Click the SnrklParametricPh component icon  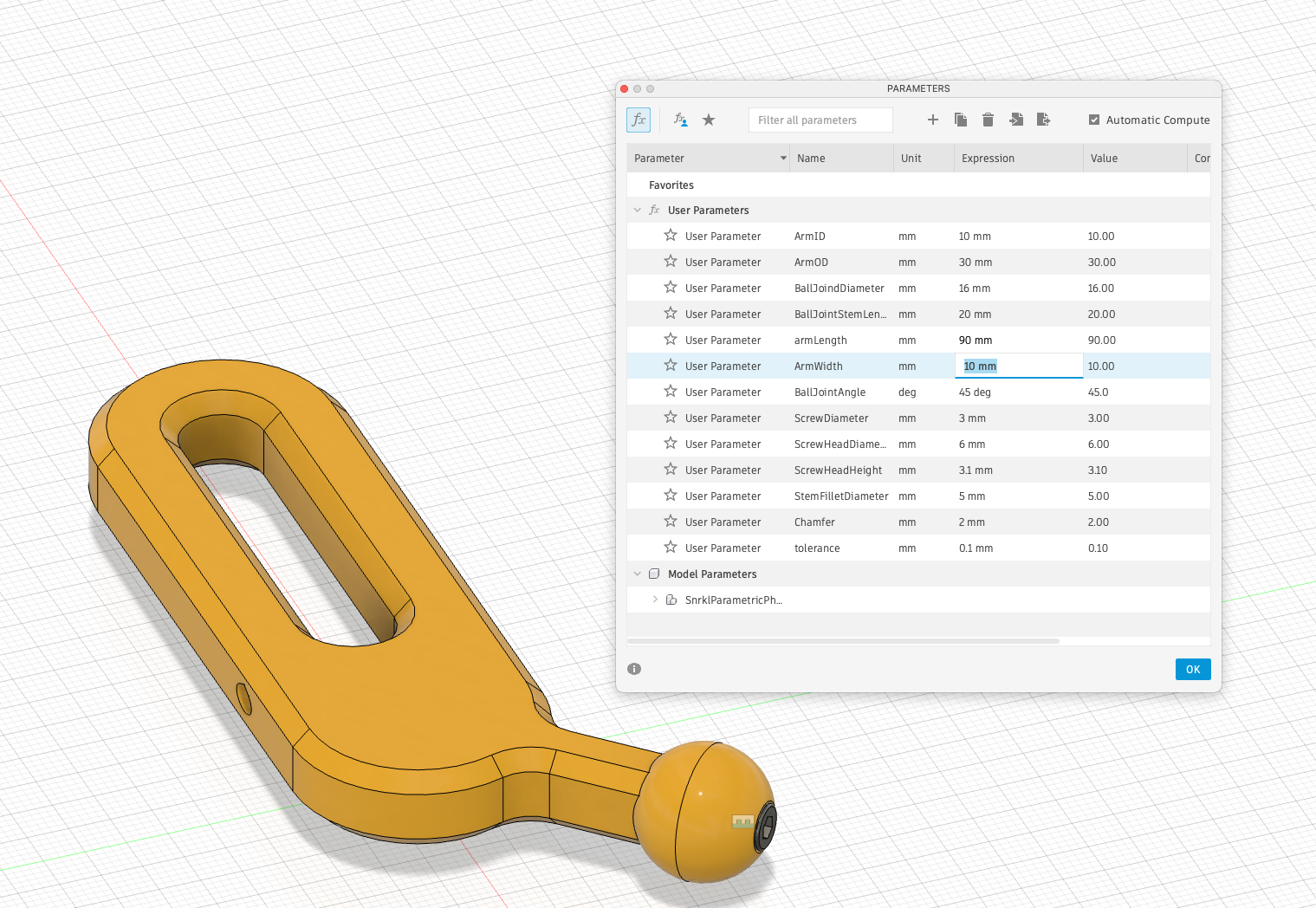click(x=671, y=600)
